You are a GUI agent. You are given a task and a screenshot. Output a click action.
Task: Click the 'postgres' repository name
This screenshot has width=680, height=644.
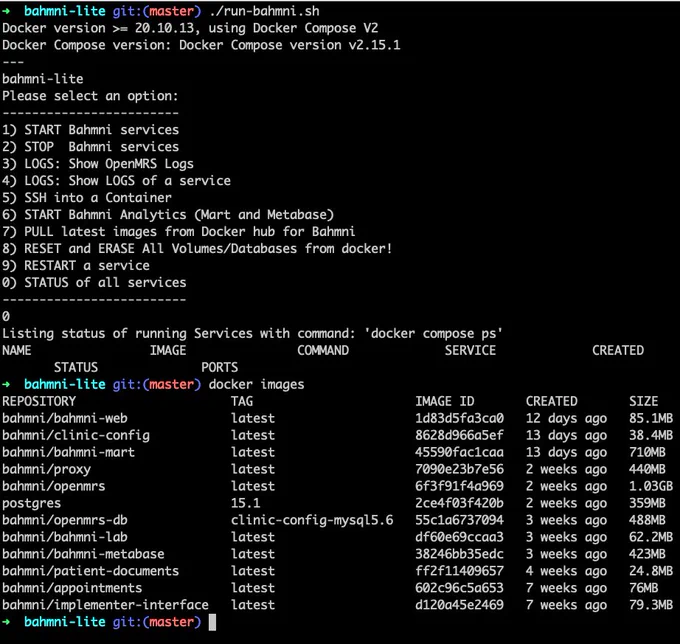31,503
